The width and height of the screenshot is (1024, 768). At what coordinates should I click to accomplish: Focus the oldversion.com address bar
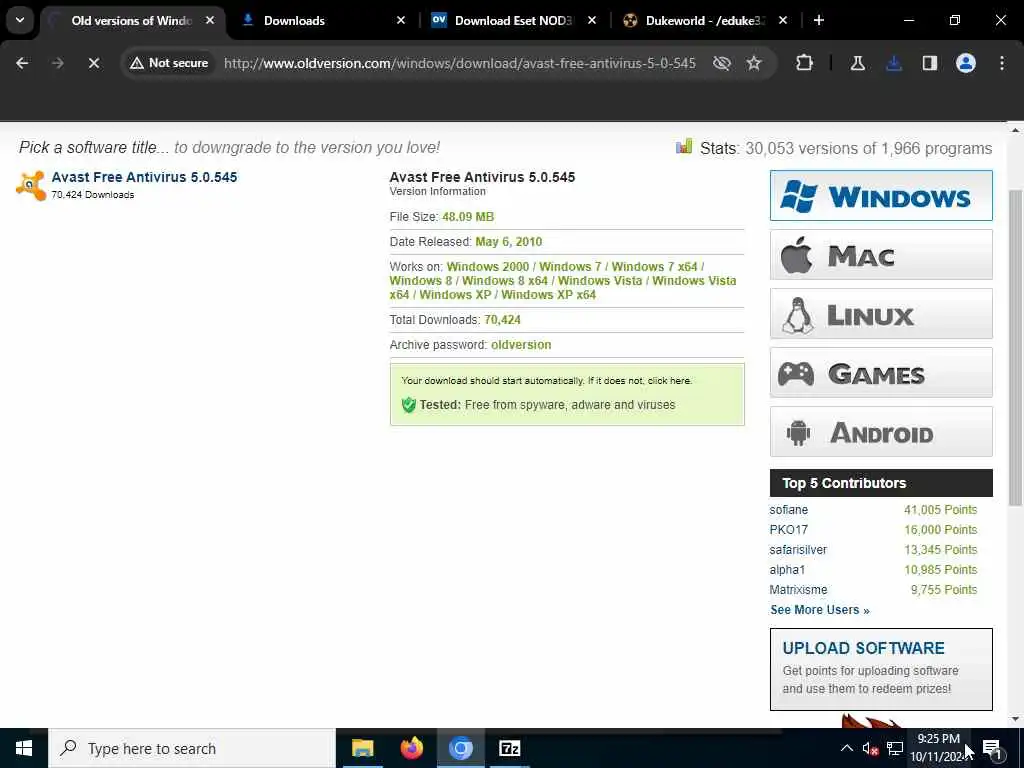[x=460, y=63]
